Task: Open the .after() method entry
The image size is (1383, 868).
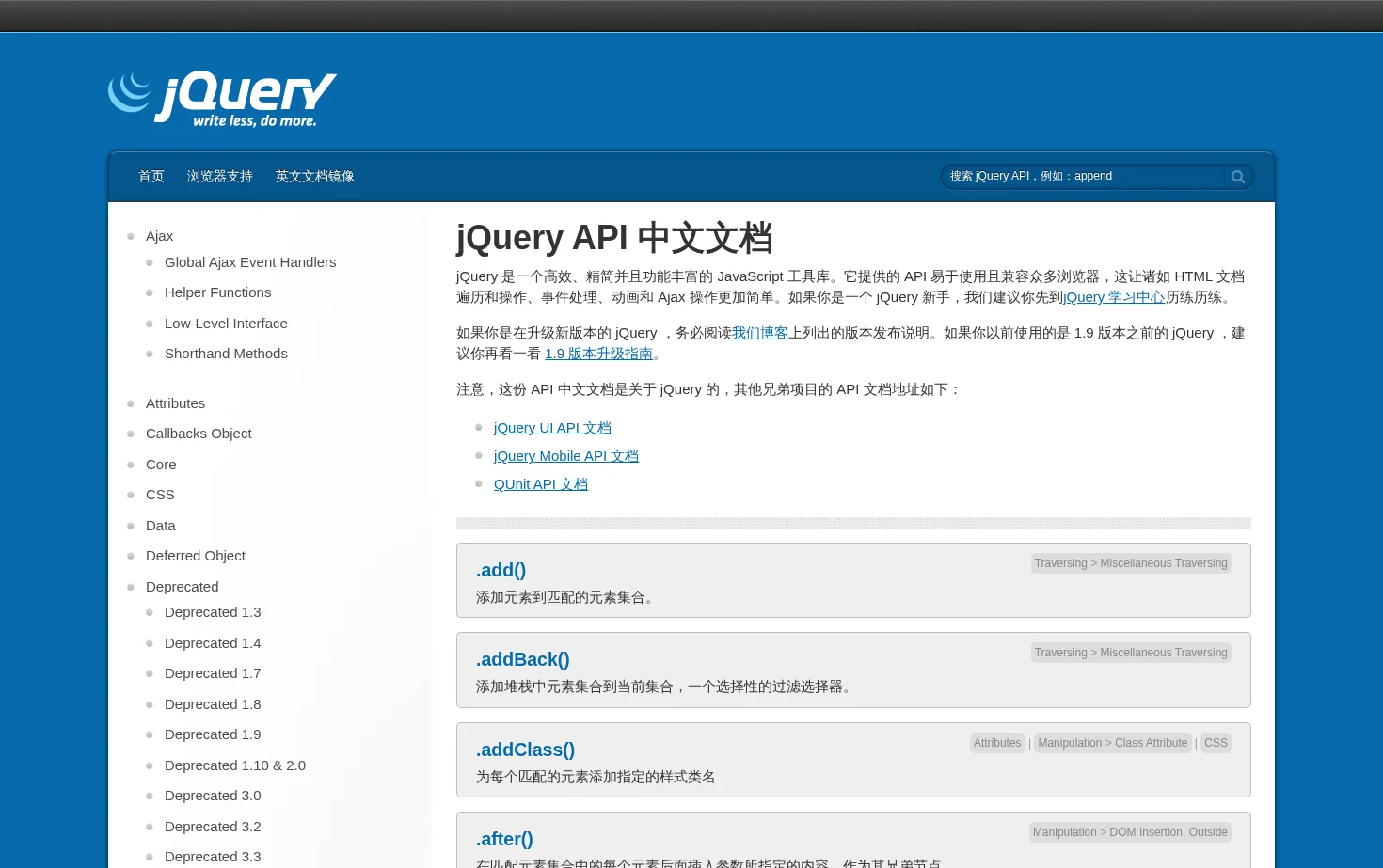Action: [x=504, y=839]
